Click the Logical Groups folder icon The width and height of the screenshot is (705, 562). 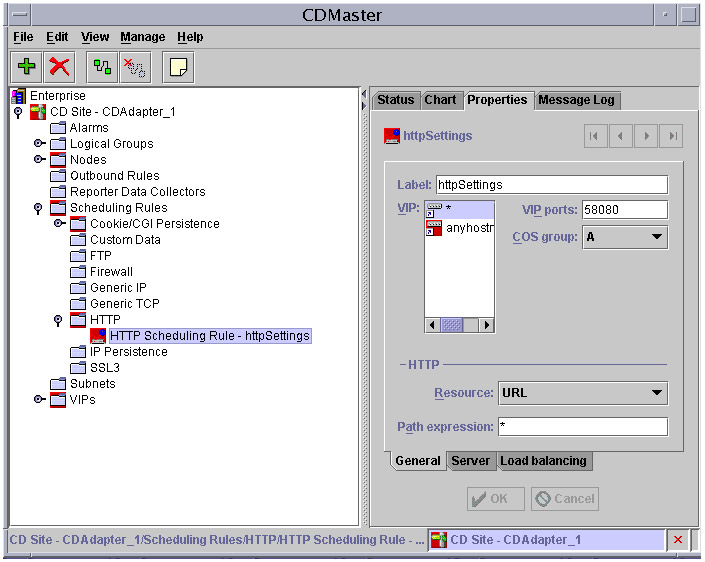(58, 144)
